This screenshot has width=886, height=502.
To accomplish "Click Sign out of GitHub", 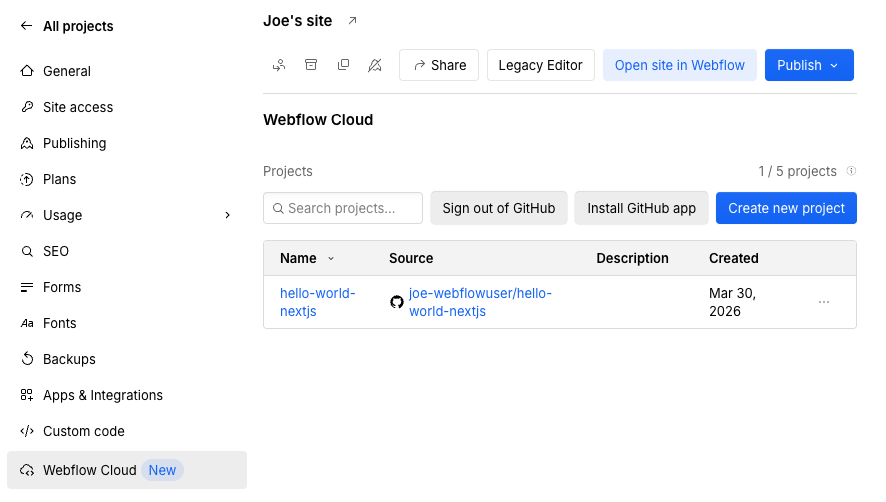I will [x=499, y=208].
